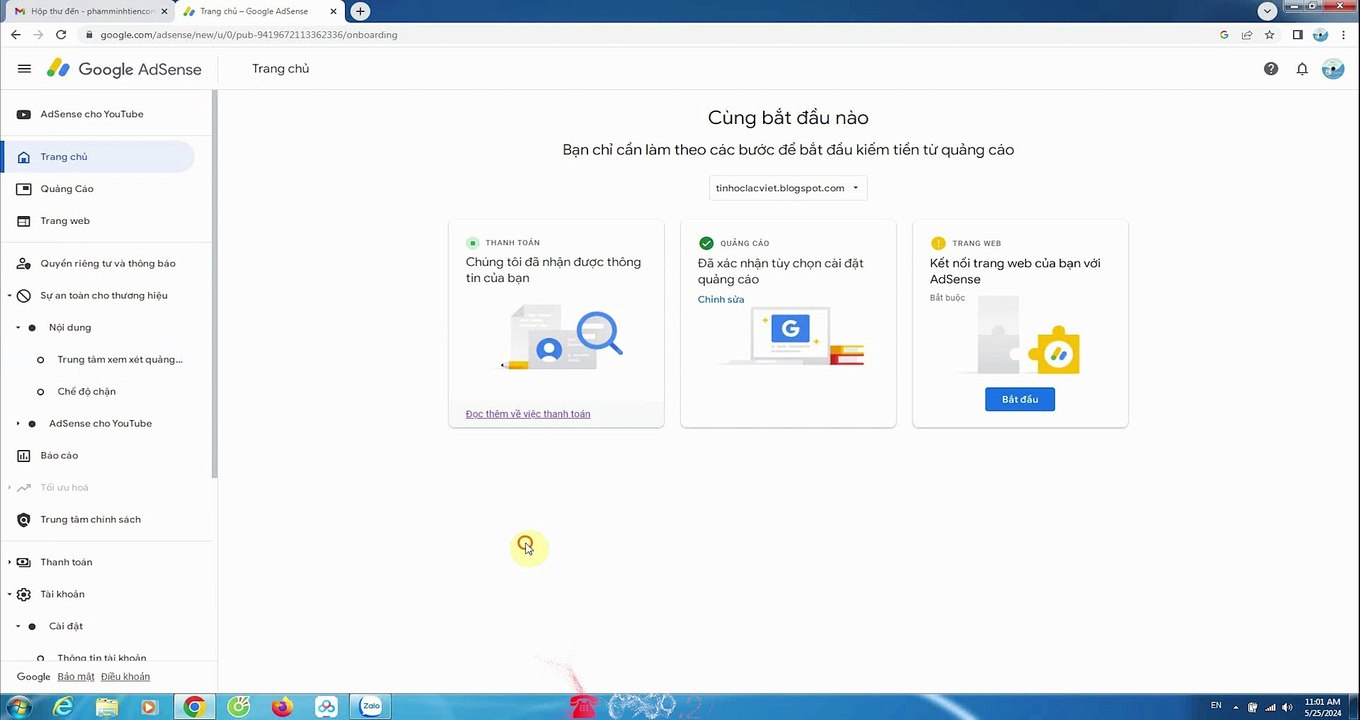Click the Google footer link
This screenshot has height=720, width=1360.
pos(34,677)
